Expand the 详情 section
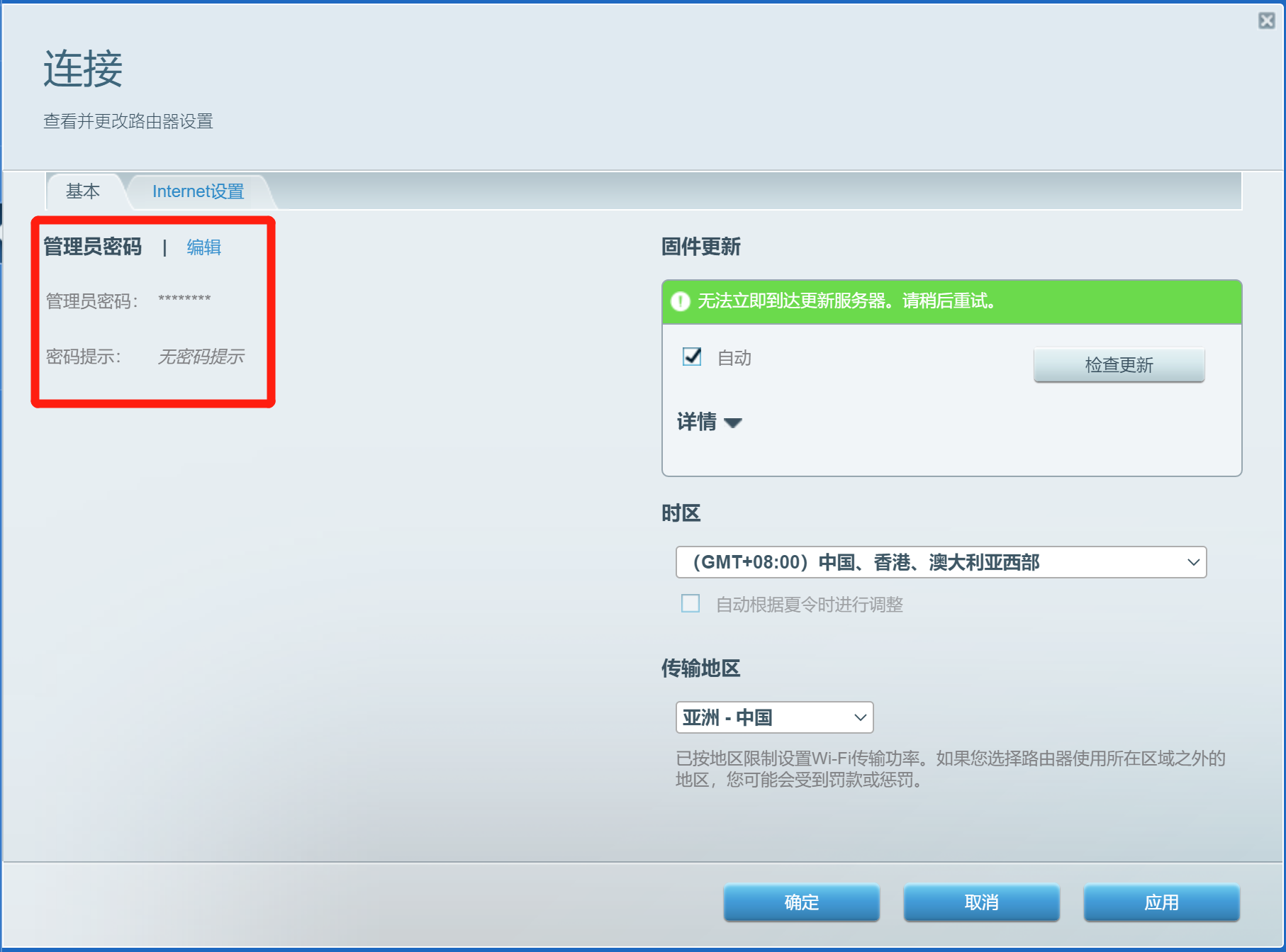 (709, 422)
